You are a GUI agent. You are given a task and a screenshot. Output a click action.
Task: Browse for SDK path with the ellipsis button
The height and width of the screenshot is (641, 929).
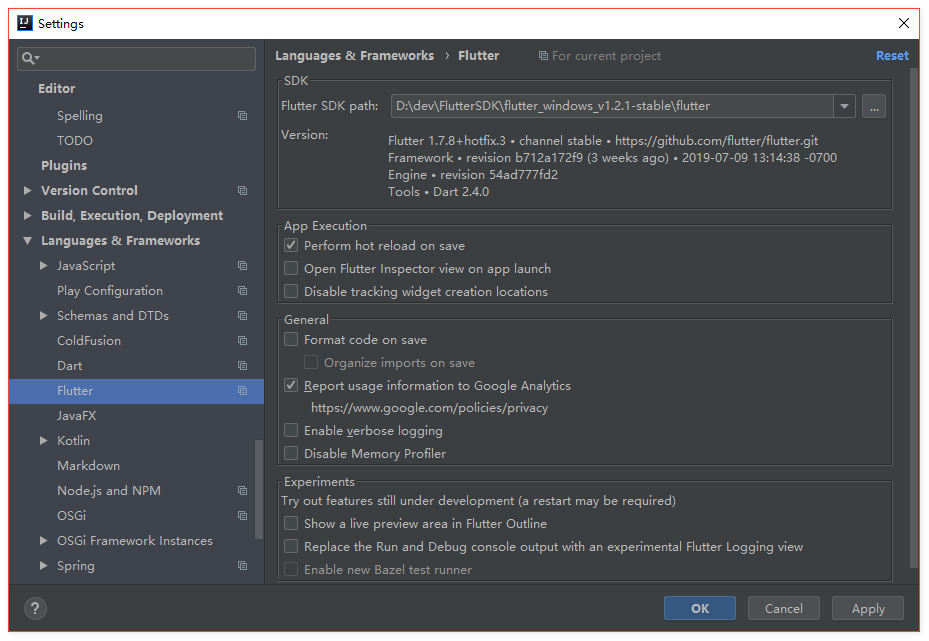pyautogui.click(x=874, y=106)
